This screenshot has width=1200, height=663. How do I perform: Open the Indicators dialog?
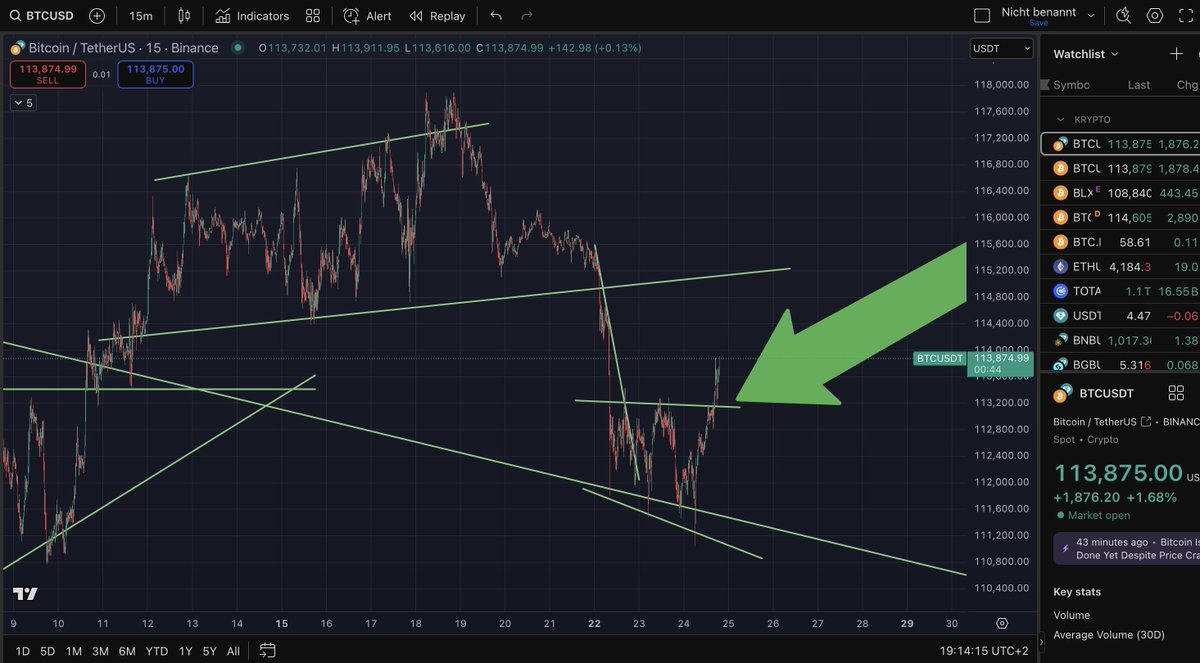(x=252, y=16)
